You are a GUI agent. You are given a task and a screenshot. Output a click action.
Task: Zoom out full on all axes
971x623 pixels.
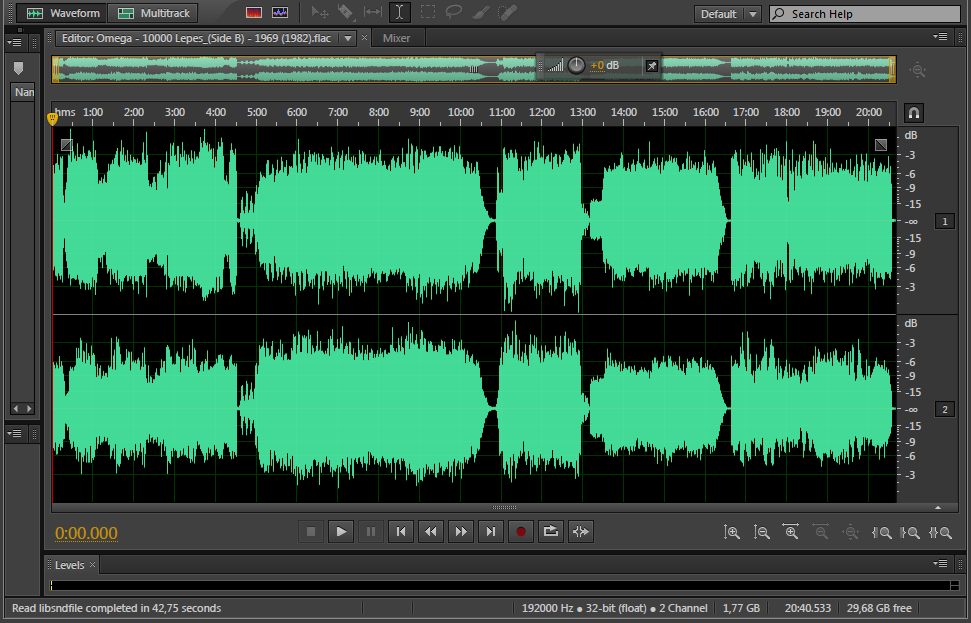pyautogui.click(x=850, y=532)
